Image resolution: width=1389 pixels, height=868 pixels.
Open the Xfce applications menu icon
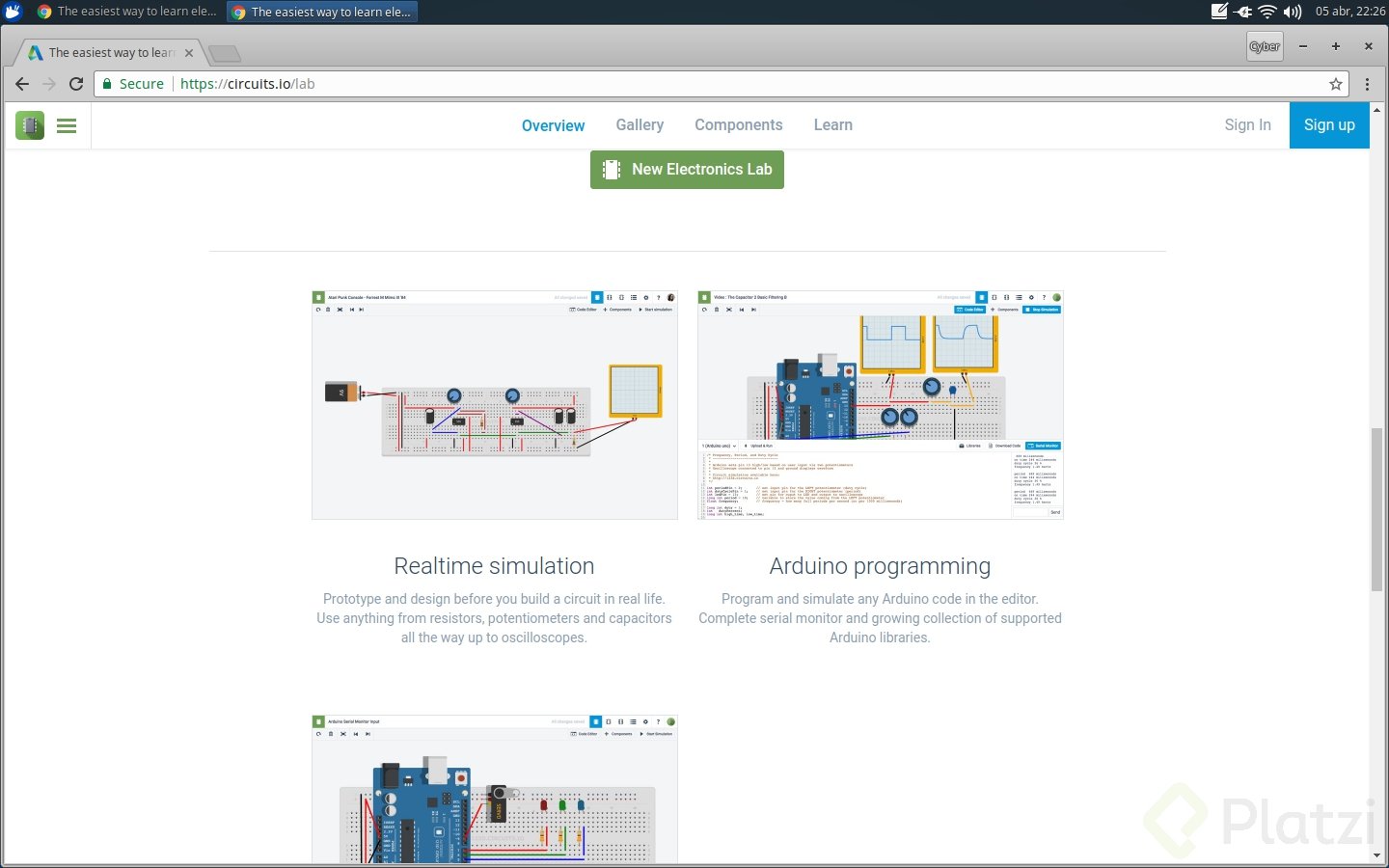coord(13,12)
